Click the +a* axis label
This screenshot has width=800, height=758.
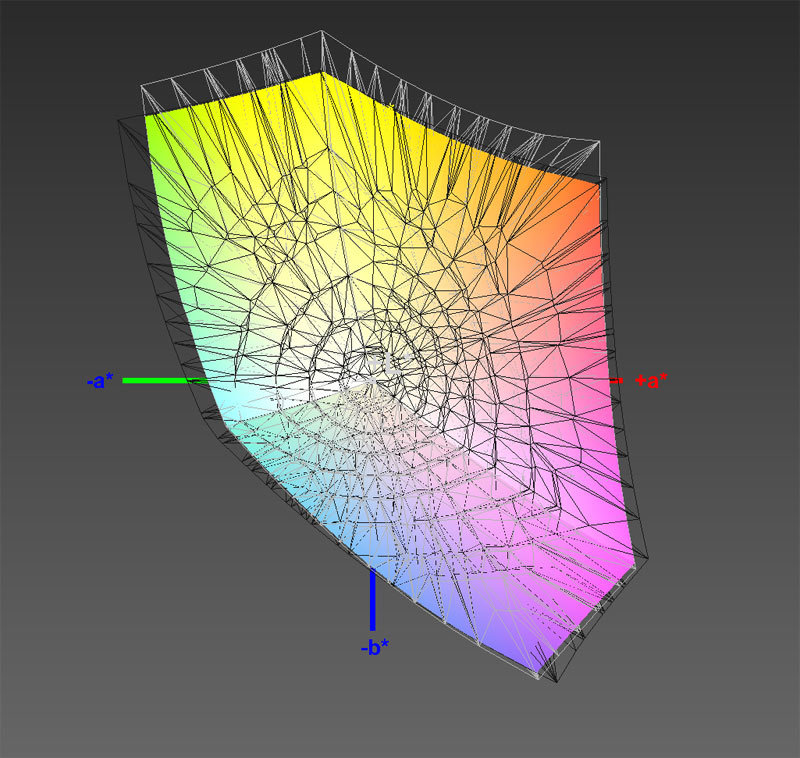click(652, 381)
